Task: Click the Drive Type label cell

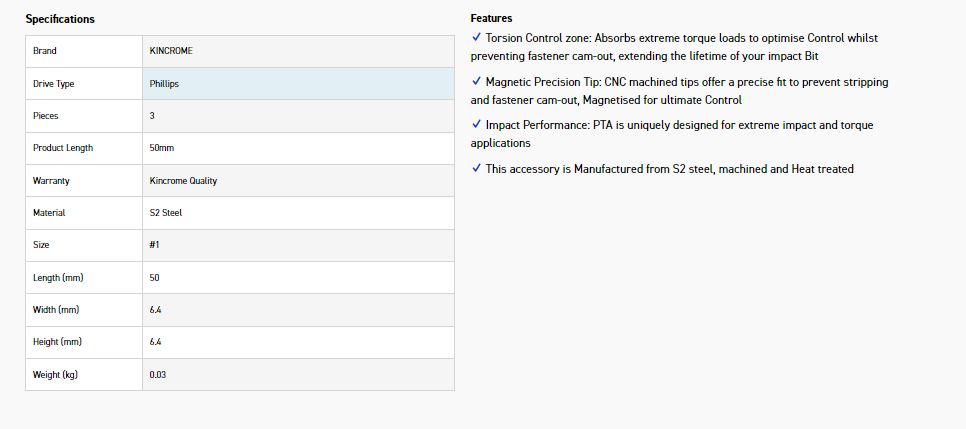Action: click(x=84, y=84)
